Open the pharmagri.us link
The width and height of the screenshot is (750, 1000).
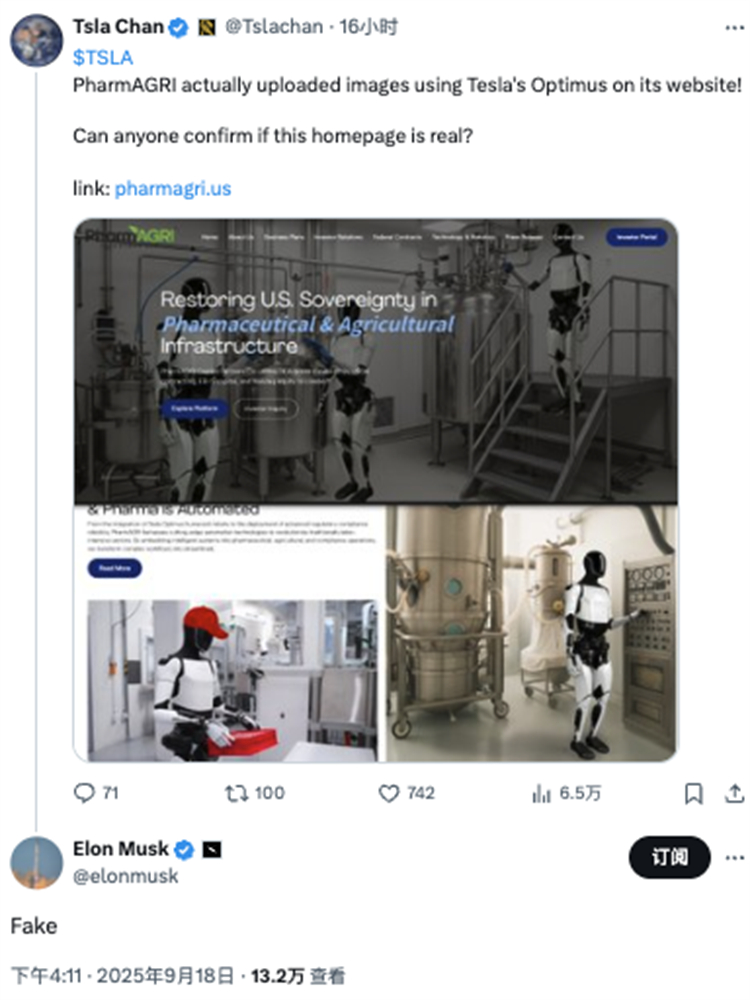click(173, 188)
